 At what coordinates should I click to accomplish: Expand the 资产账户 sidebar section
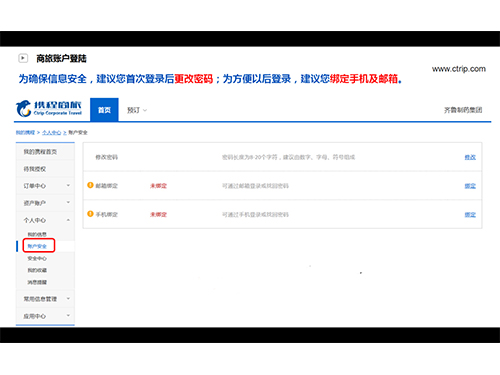coord(45,203)
